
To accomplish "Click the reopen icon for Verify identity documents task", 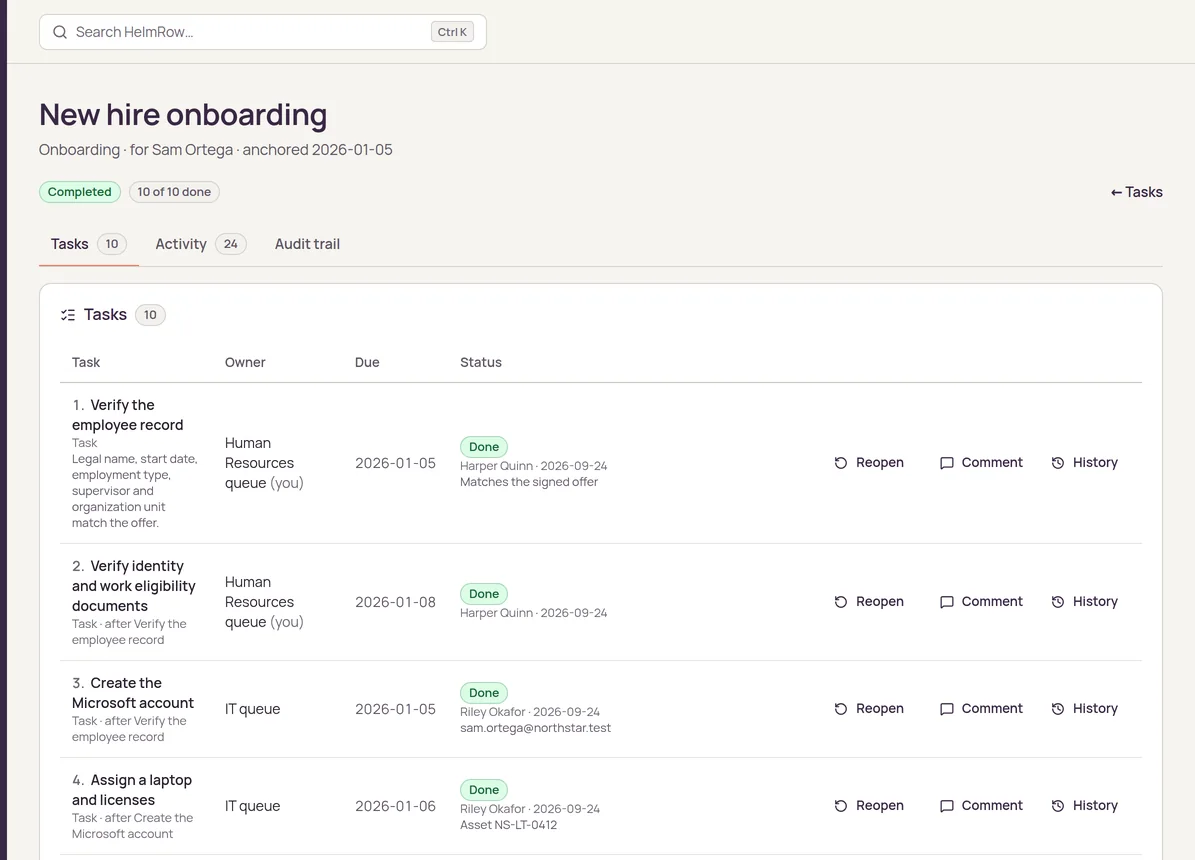I will [x=841, y=602].
